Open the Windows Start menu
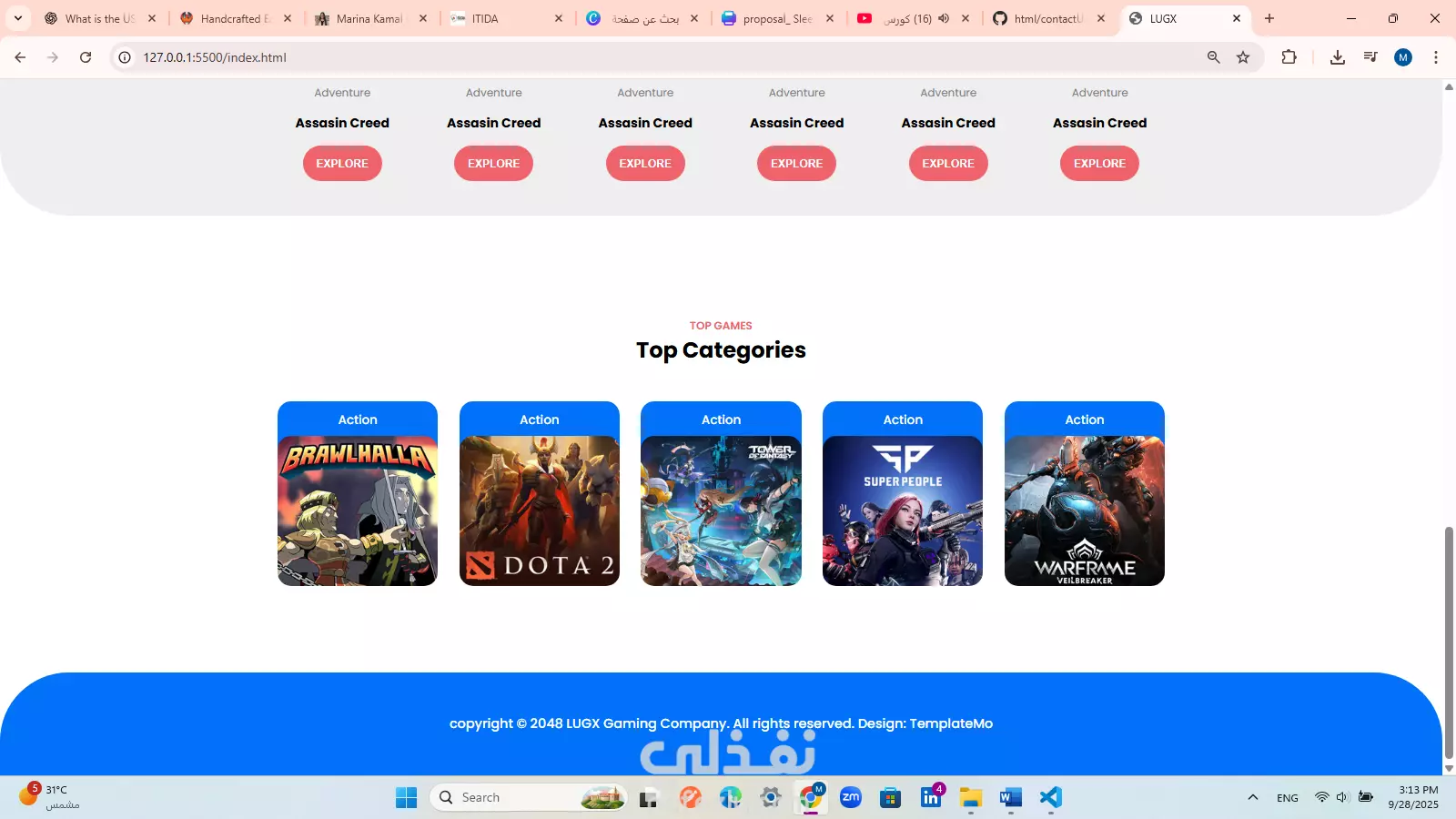This screenshot has width=1456, height=819. 406,798
